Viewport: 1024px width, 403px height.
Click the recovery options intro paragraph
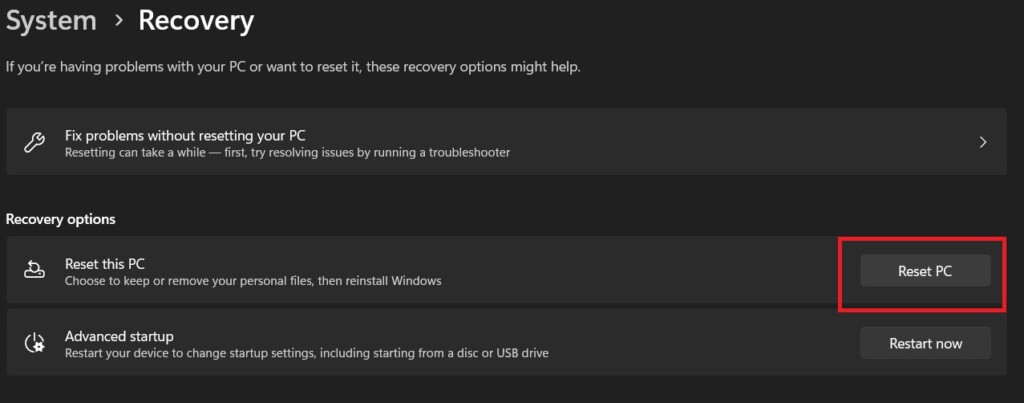pyautogui.click(x=293, y=68)
